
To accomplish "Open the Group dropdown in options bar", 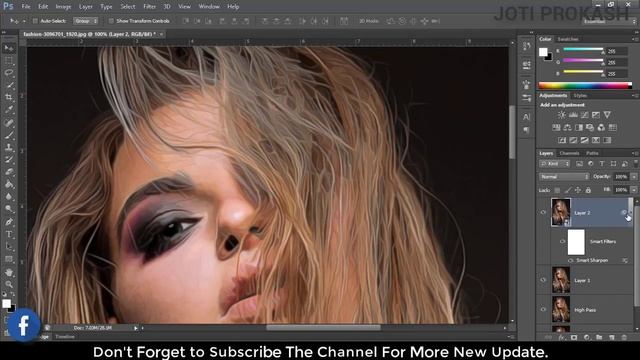I will 86,21.
